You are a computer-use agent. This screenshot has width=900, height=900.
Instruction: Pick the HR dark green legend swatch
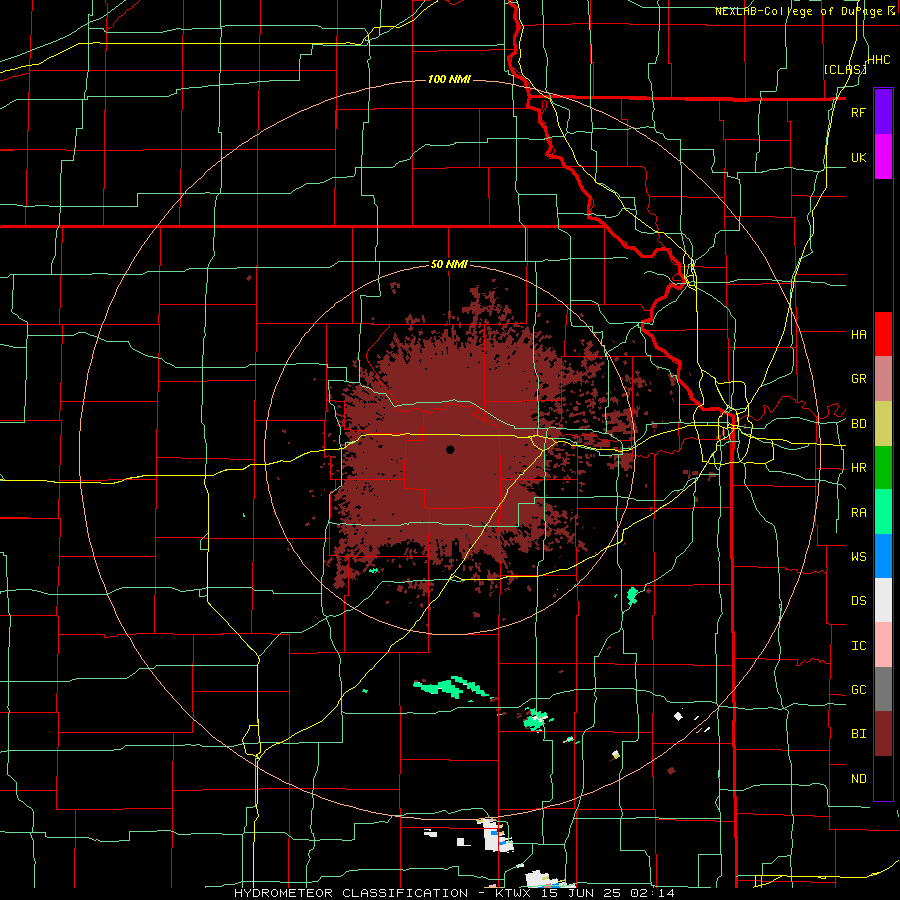883,468
